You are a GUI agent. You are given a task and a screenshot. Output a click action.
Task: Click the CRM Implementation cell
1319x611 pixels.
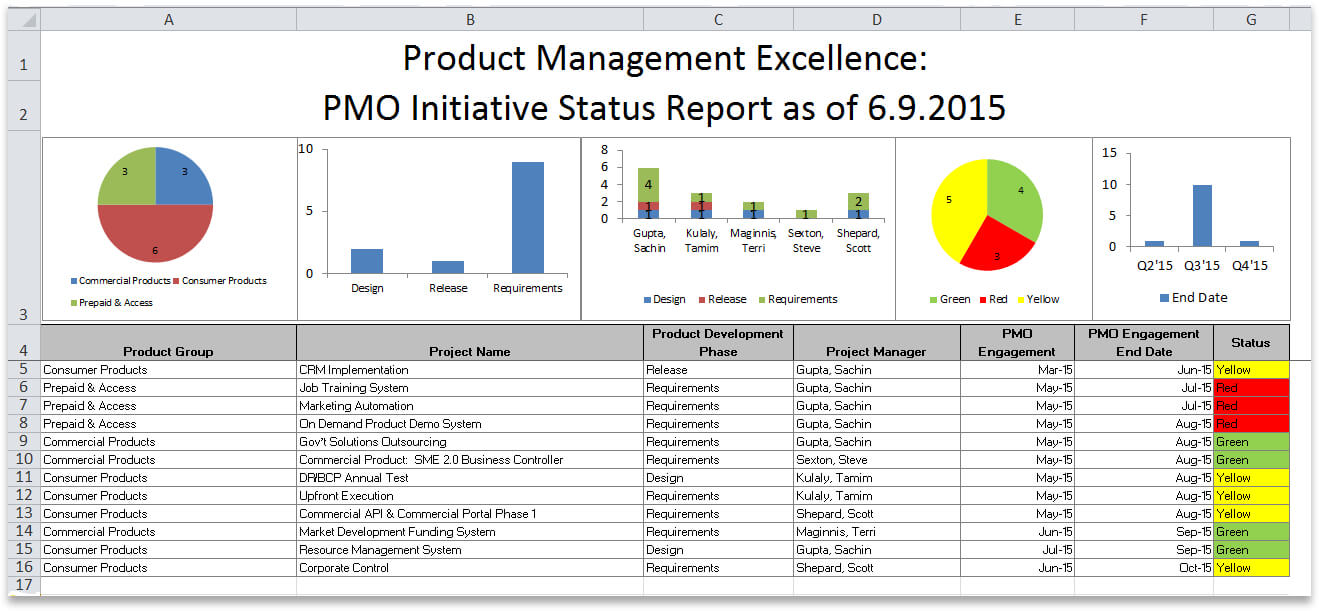tap(470, 370)
